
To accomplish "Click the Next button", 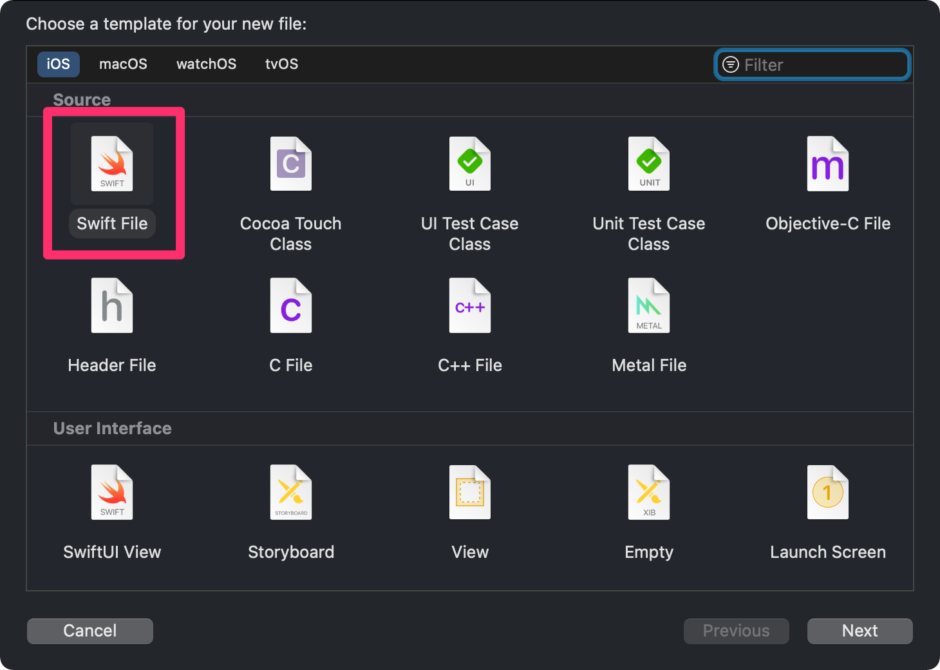I will tap(859, 630).
